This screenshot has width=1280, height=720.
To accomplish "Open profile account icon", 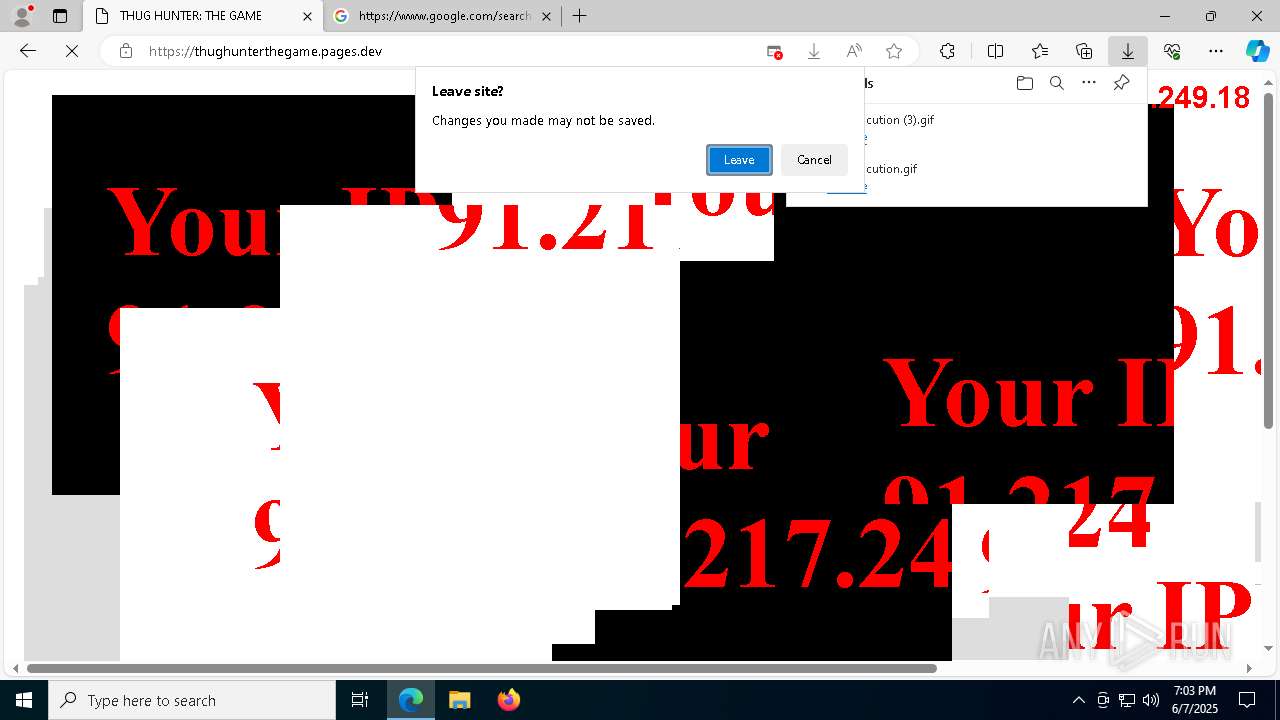I will coord(22,16).
